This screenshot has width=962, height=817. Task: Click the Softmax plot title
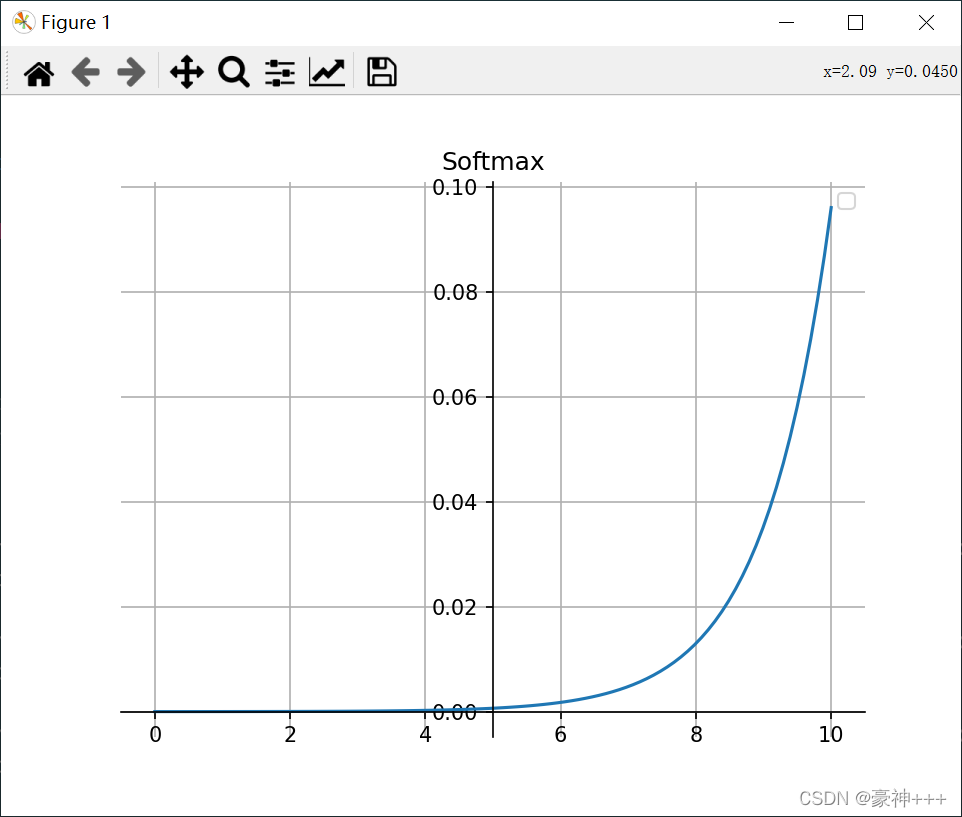click(x=493, y=162)
